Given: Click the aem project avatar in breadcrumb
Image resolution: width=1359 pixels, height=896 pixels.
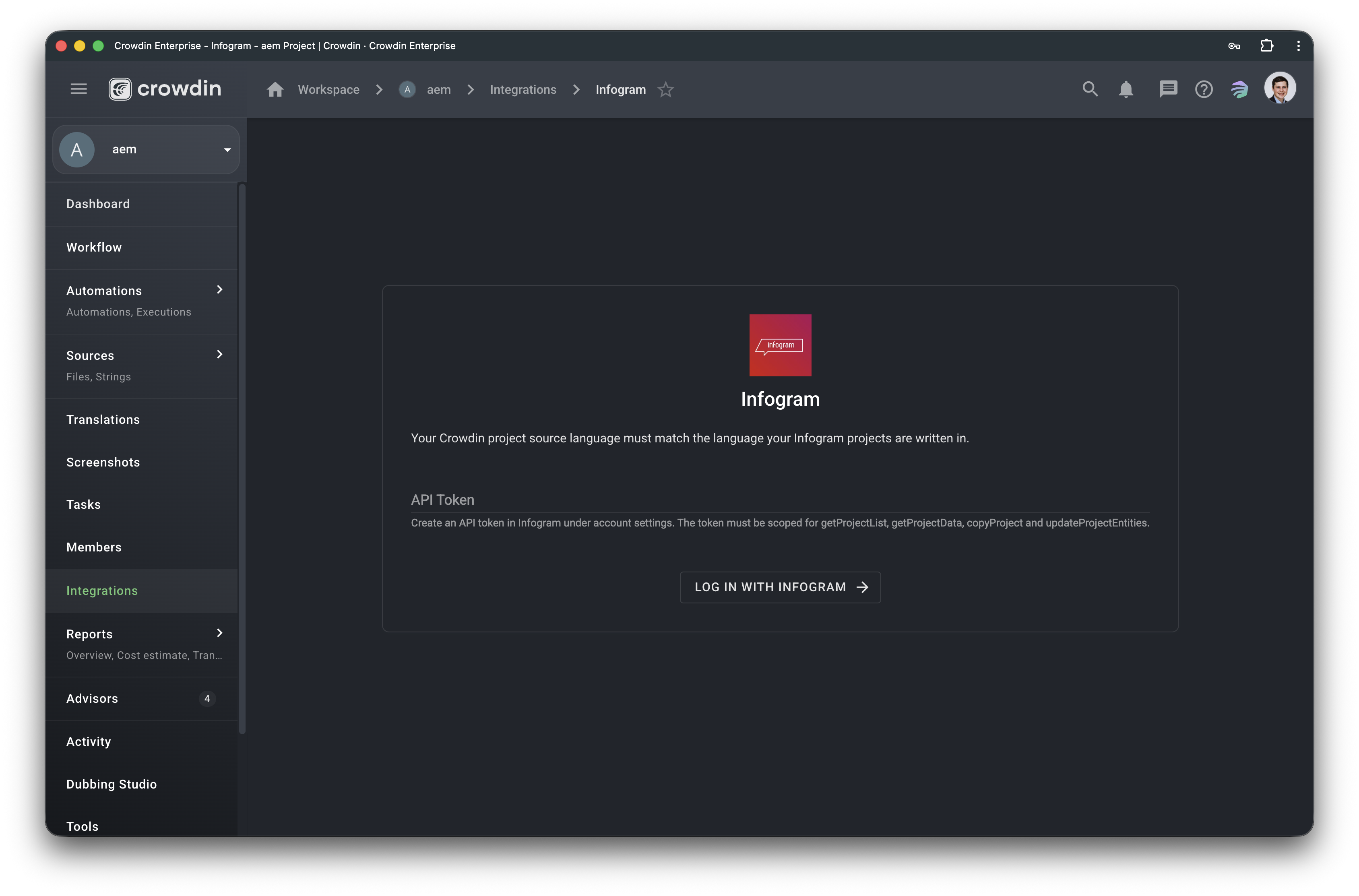Looking at the screenshot, I should coord(407,90).
